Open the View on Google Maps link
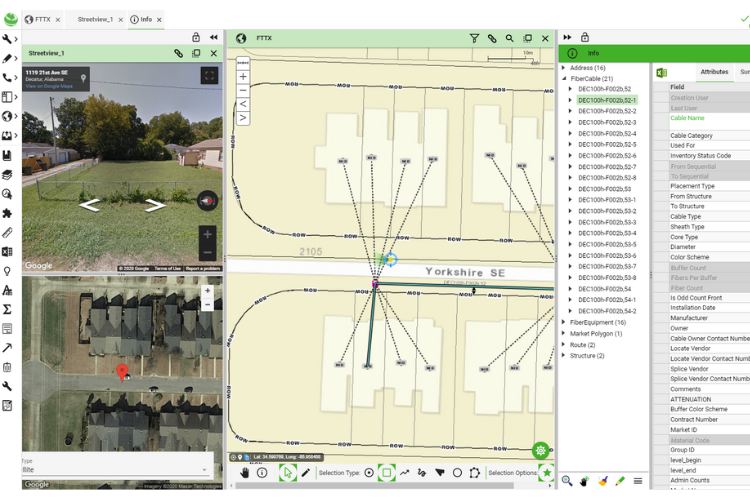The width and height of the screenshot is (750, 500). [x=49, y=86]
